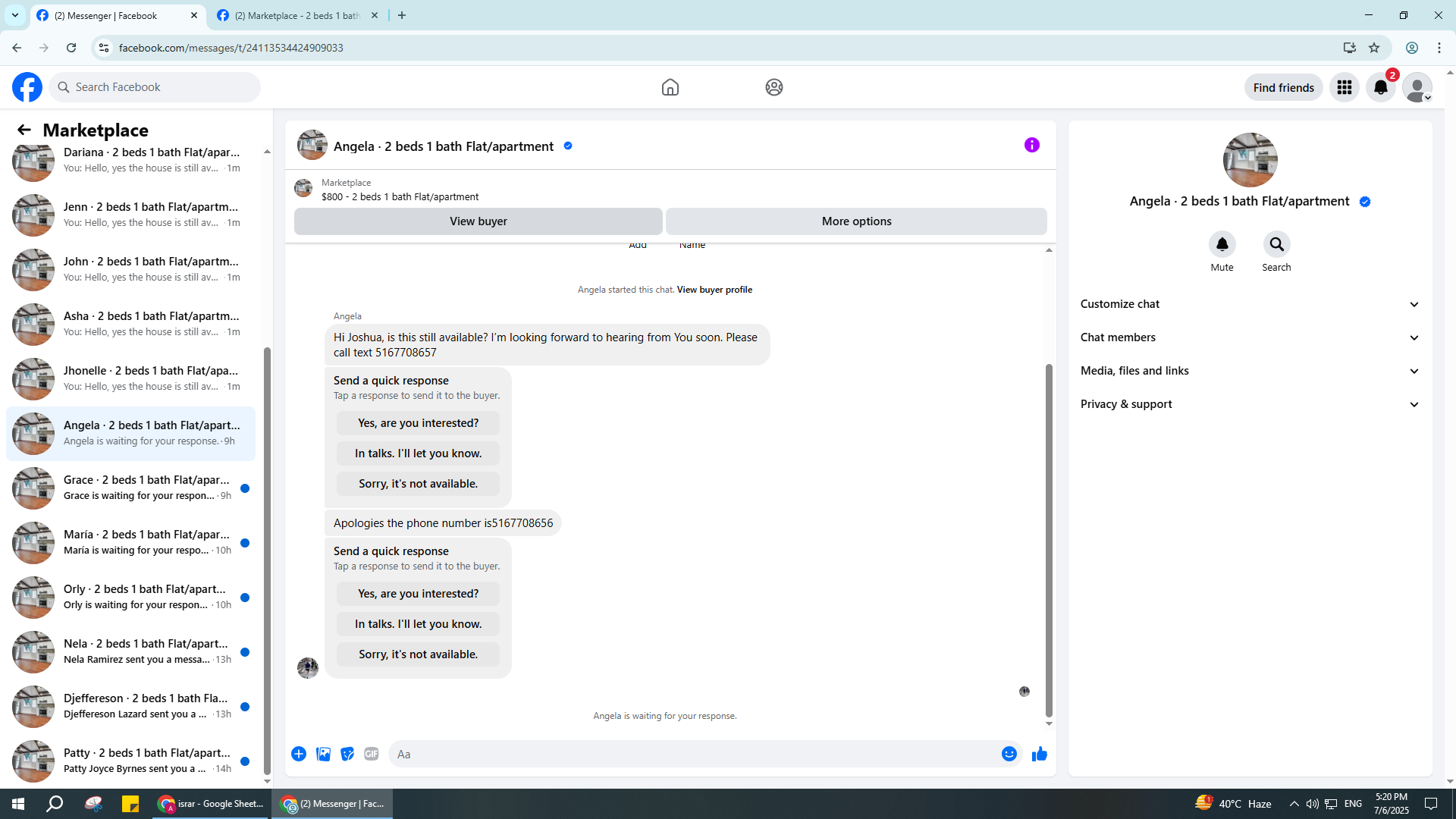Screen dimensions: 1456x819
Task: Choose a GIF
Action: (372, 754)
